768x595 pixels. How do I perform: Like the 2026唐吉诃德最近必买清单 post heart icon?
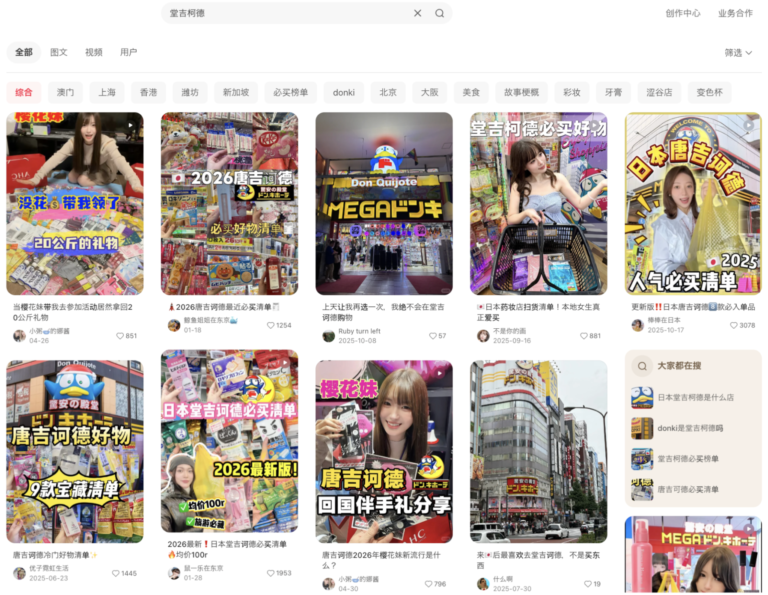[270, 325]
